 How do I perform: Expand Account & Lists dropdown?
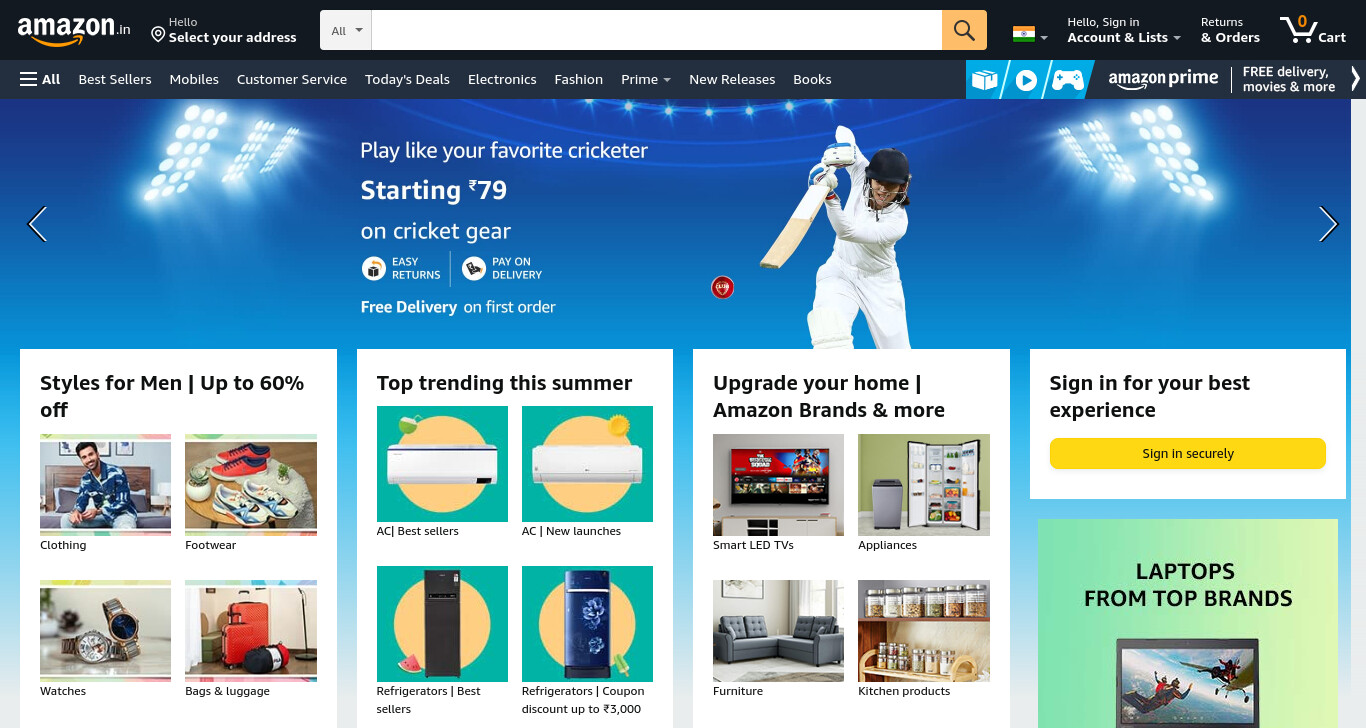pyautogui.click(x=1124, y=30)
